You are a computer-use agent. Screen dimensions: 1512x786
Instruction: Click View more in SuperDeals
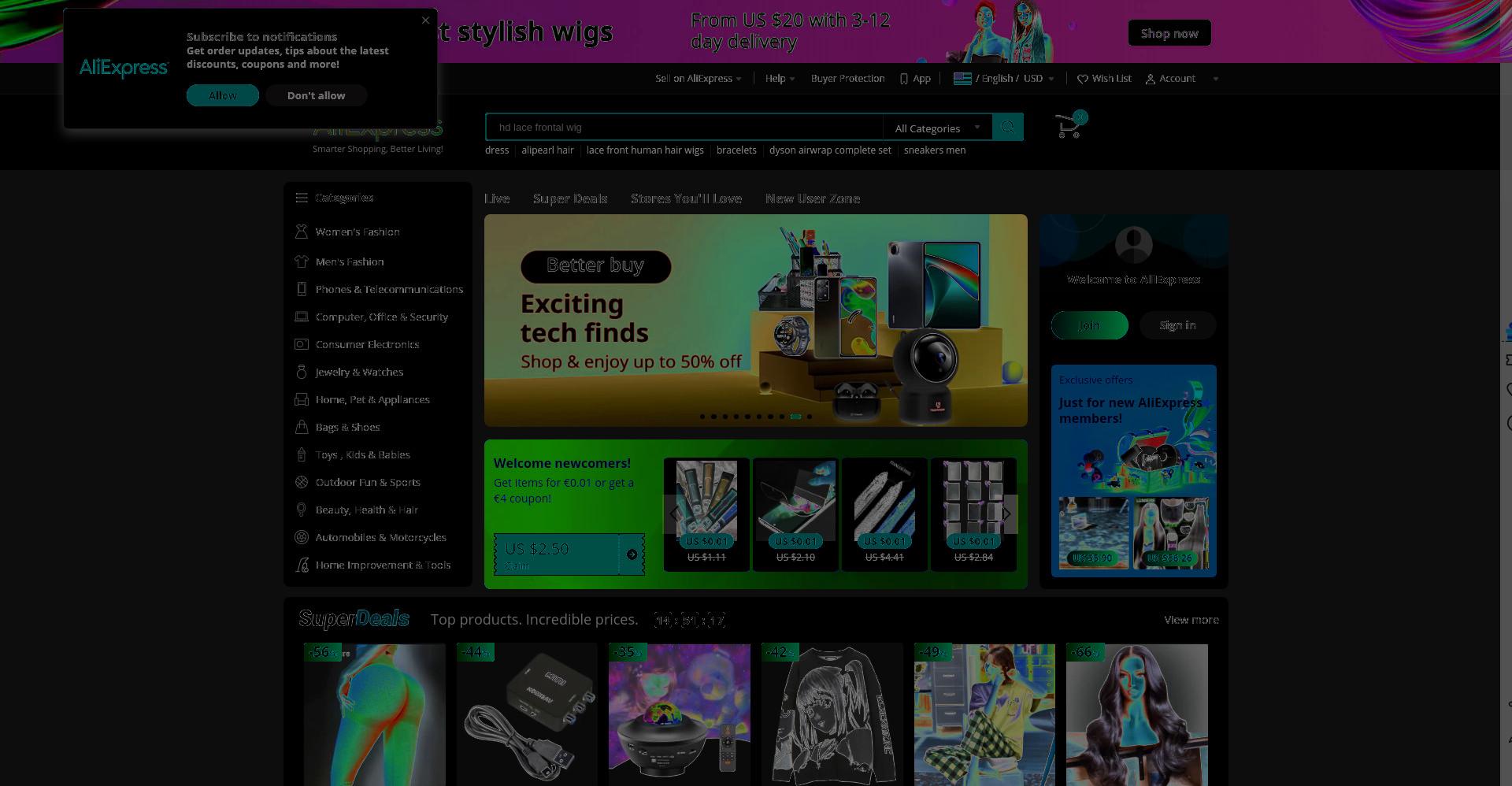click(1191, 620)
